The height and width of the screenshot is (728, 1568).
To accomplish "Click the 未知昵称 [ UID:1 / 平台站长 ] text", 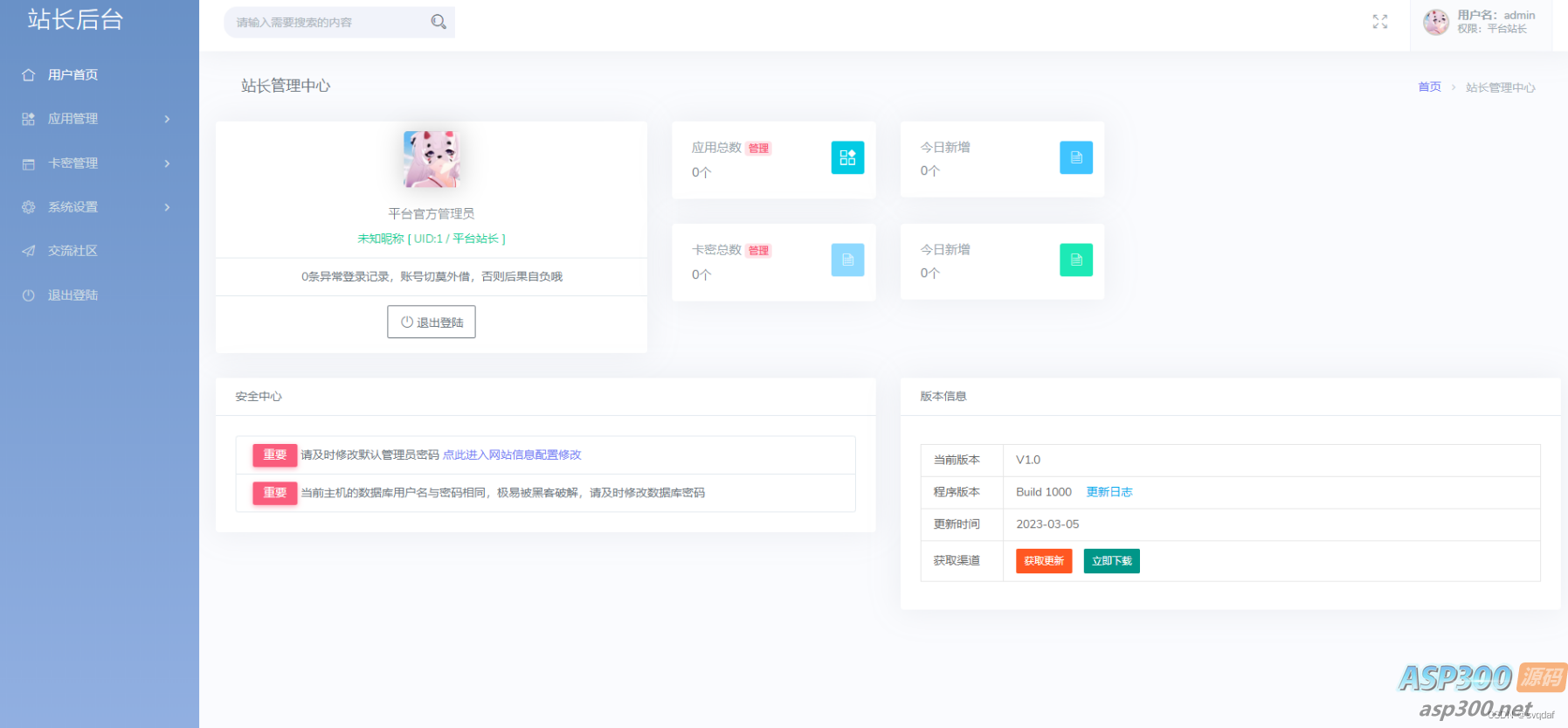I will (x=432, y=239).
